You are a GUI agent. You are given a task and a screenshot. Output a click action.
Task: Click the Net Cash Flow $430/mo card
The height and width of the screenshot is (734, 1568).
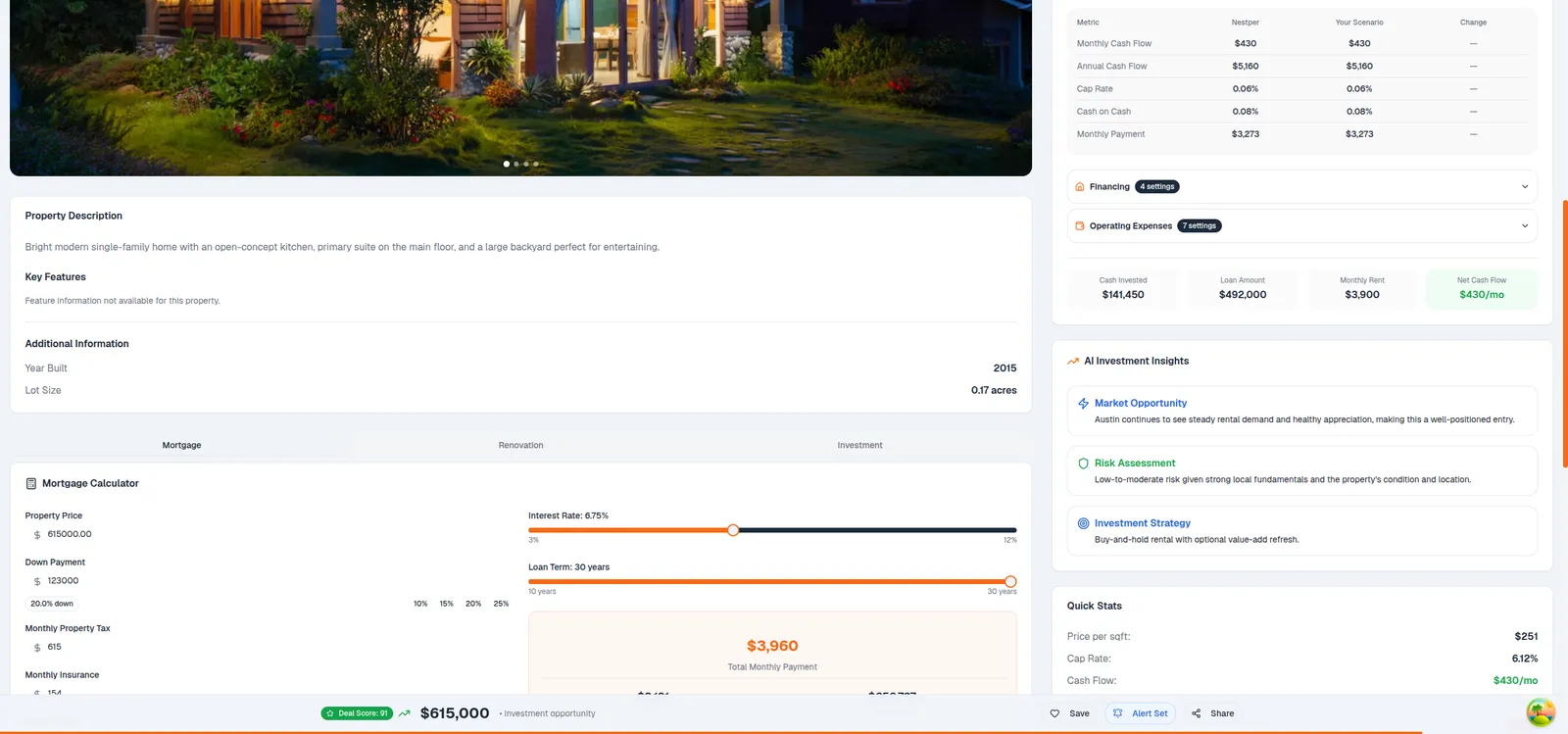click(1482, 289)
